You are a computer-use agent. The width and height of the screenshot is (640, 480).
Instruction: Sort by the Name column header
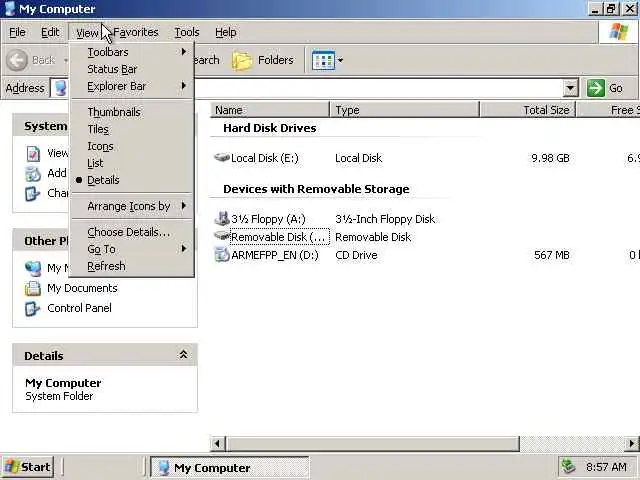(270, 110)
